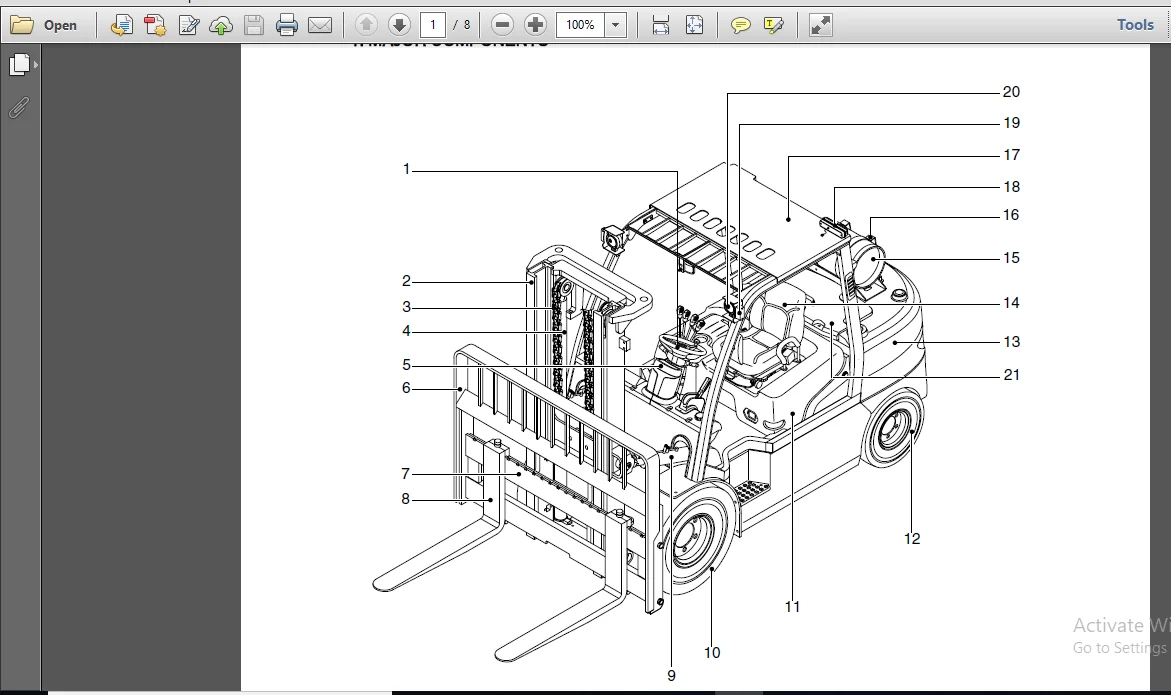
Task: Expand the navigation pane arrow
Action: (x=36, y=65)
